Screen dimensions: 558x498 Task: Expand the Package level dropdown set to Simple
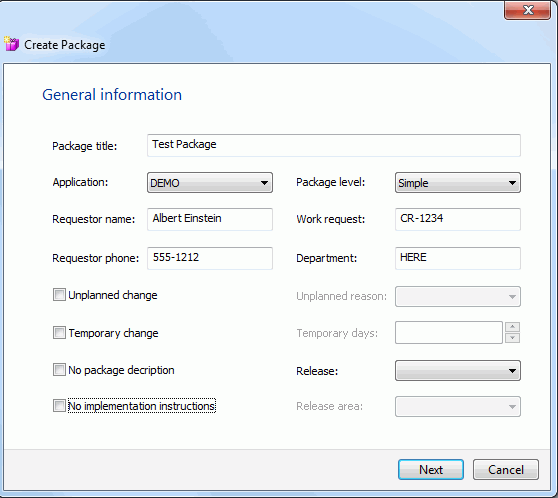(458, 183)
